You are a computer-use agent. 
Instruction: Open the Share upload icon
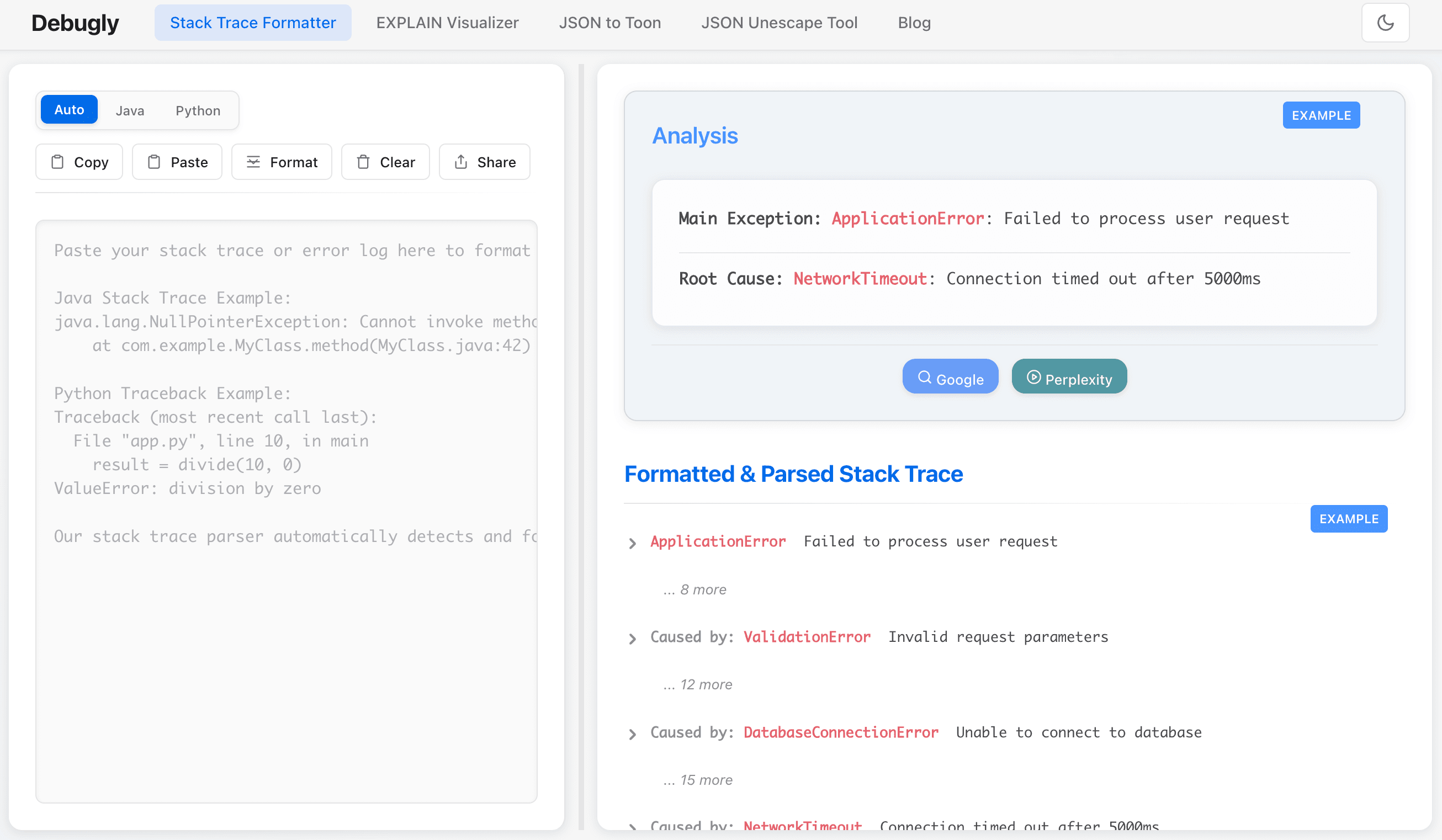tap(461, 162)
